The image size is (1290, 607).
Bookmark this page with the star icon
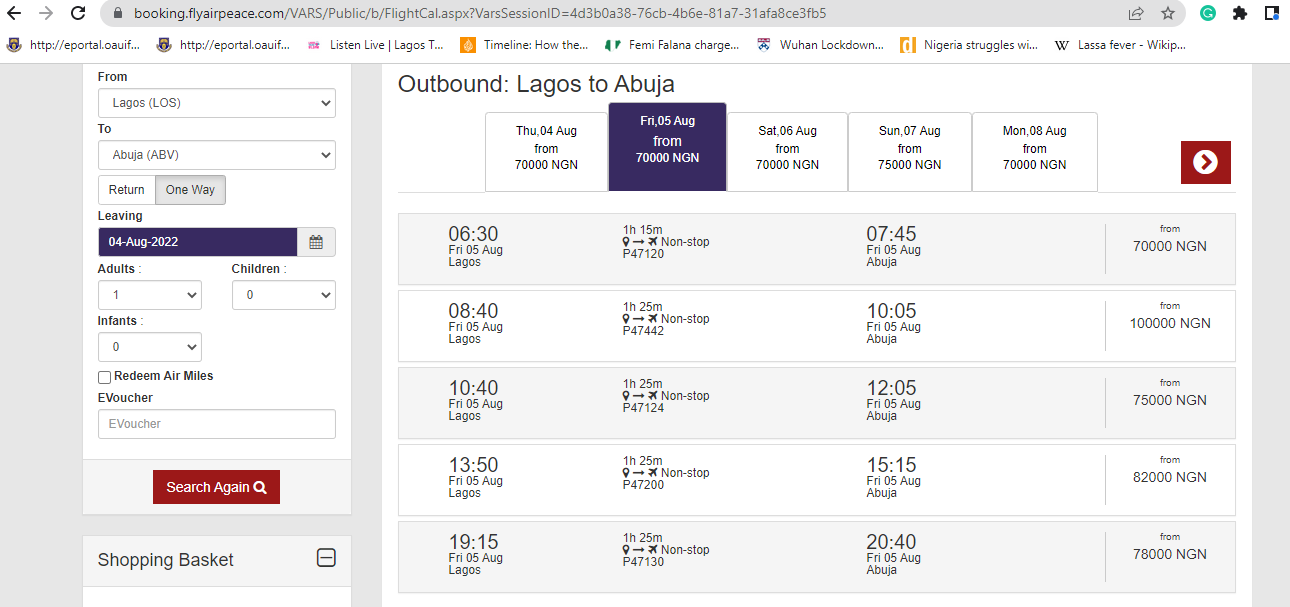[x=1167, y=13]
